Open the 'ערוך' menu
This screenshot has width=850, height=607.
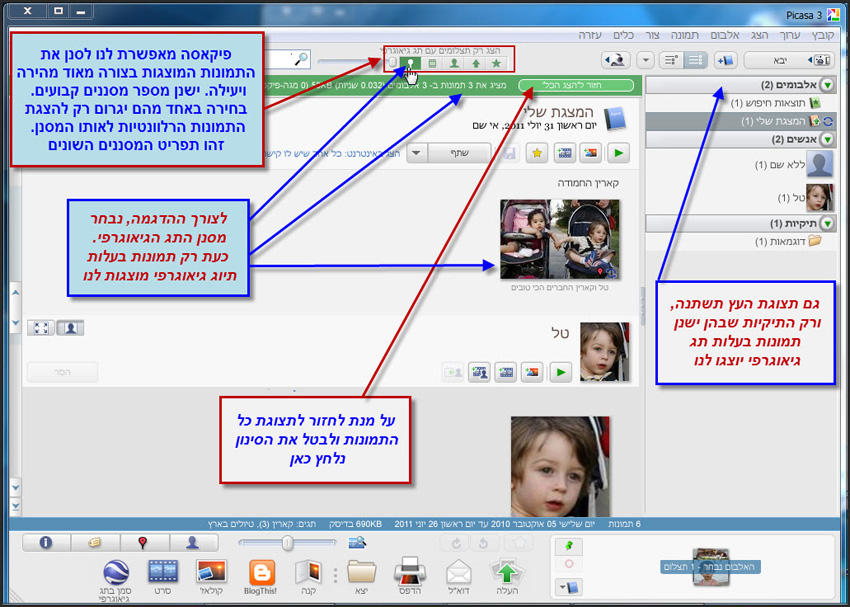(x=789, y=35)
